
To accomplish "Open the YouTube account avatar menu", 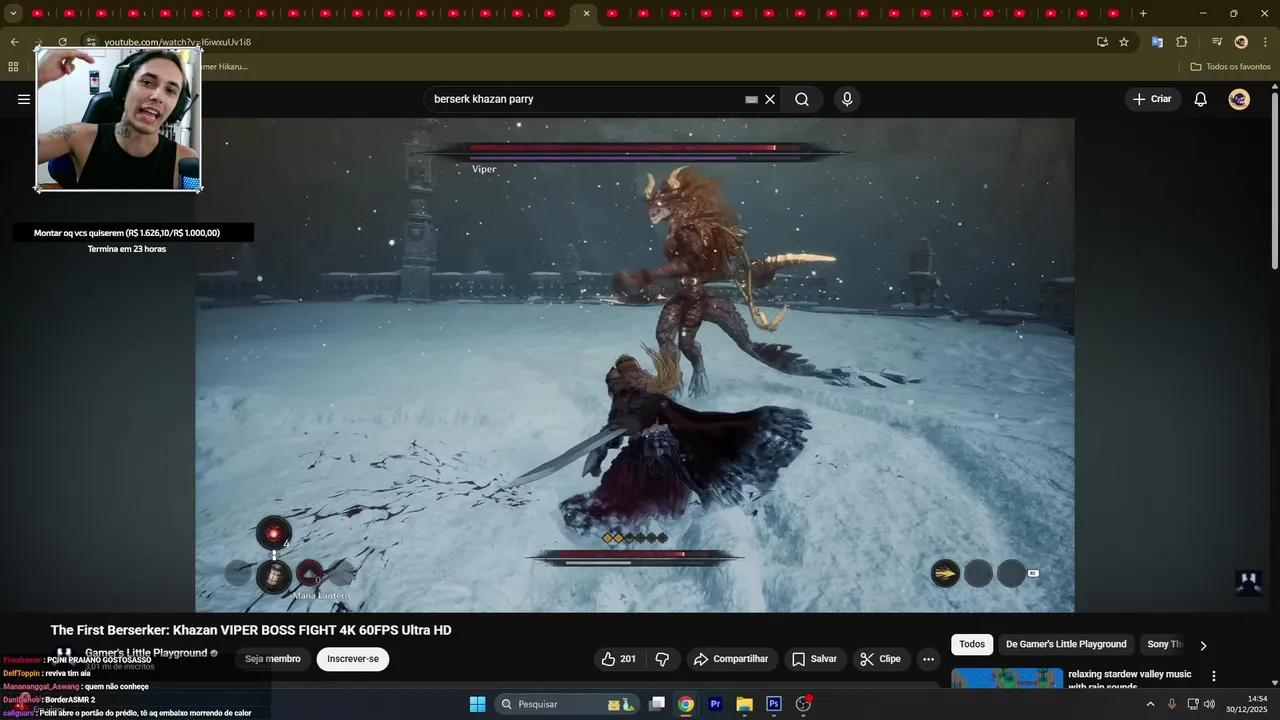I will click(x=1239, y=99).
